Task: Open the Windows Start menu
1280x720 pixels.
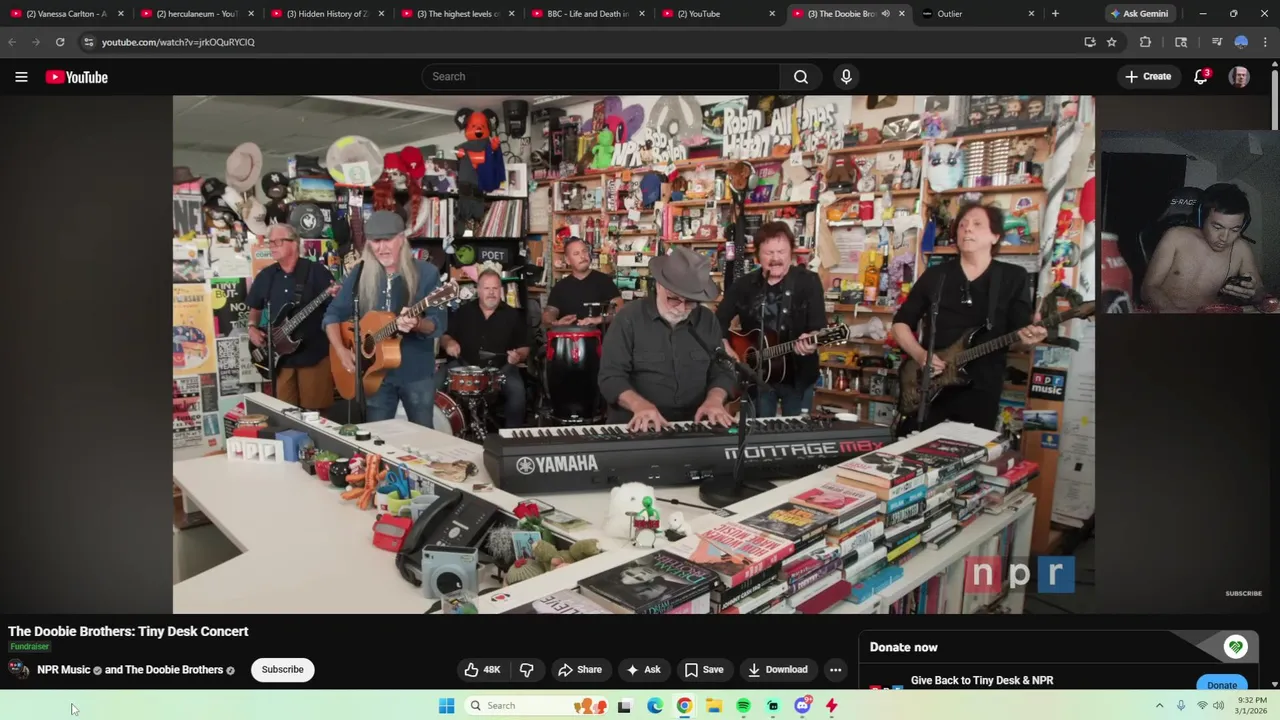Action: tap(446, 706)
